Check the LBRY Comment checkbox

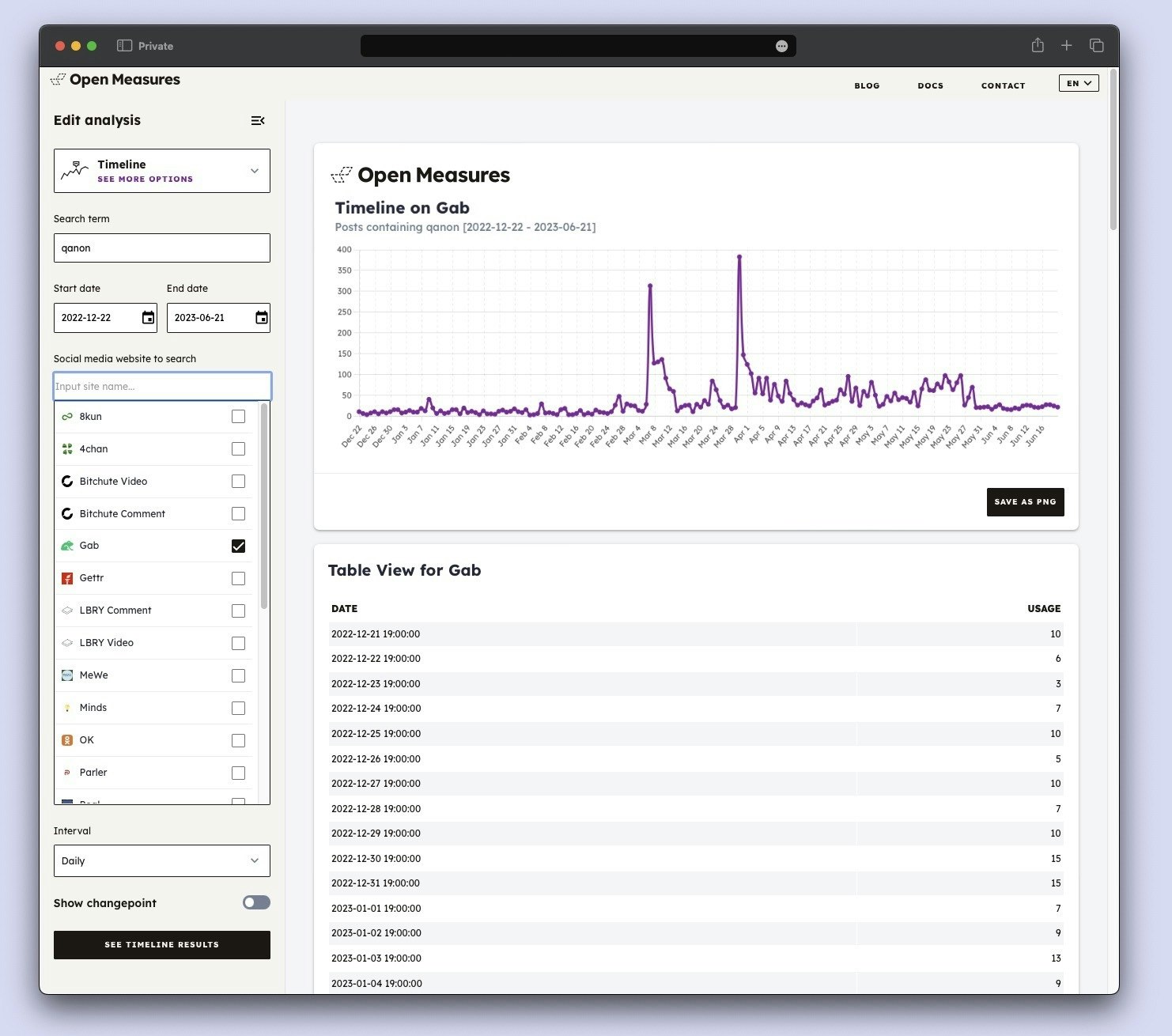click(238, 611)
